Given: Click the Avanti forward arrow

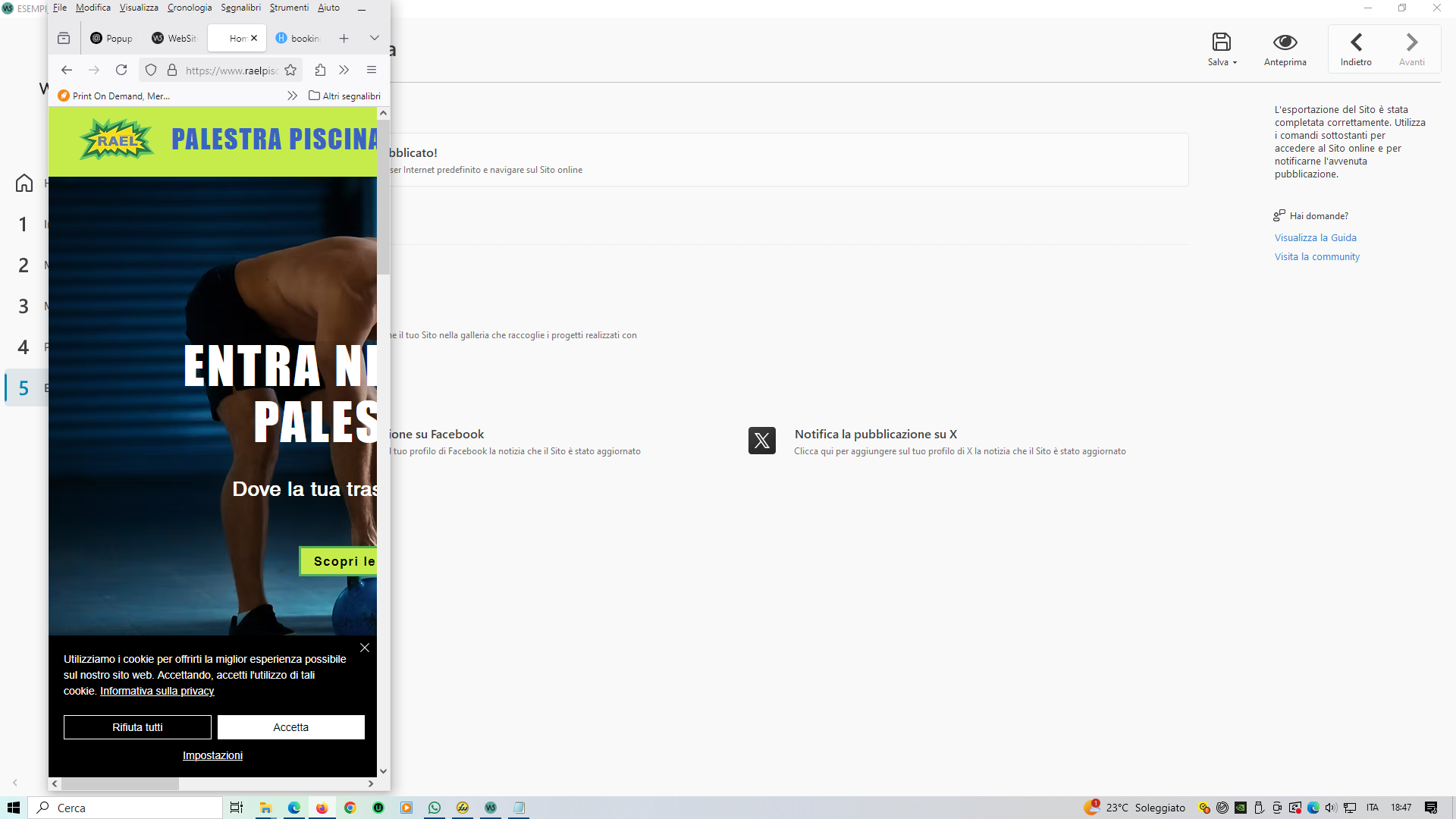Looking at the screenshot, I should click(1411, 42).
